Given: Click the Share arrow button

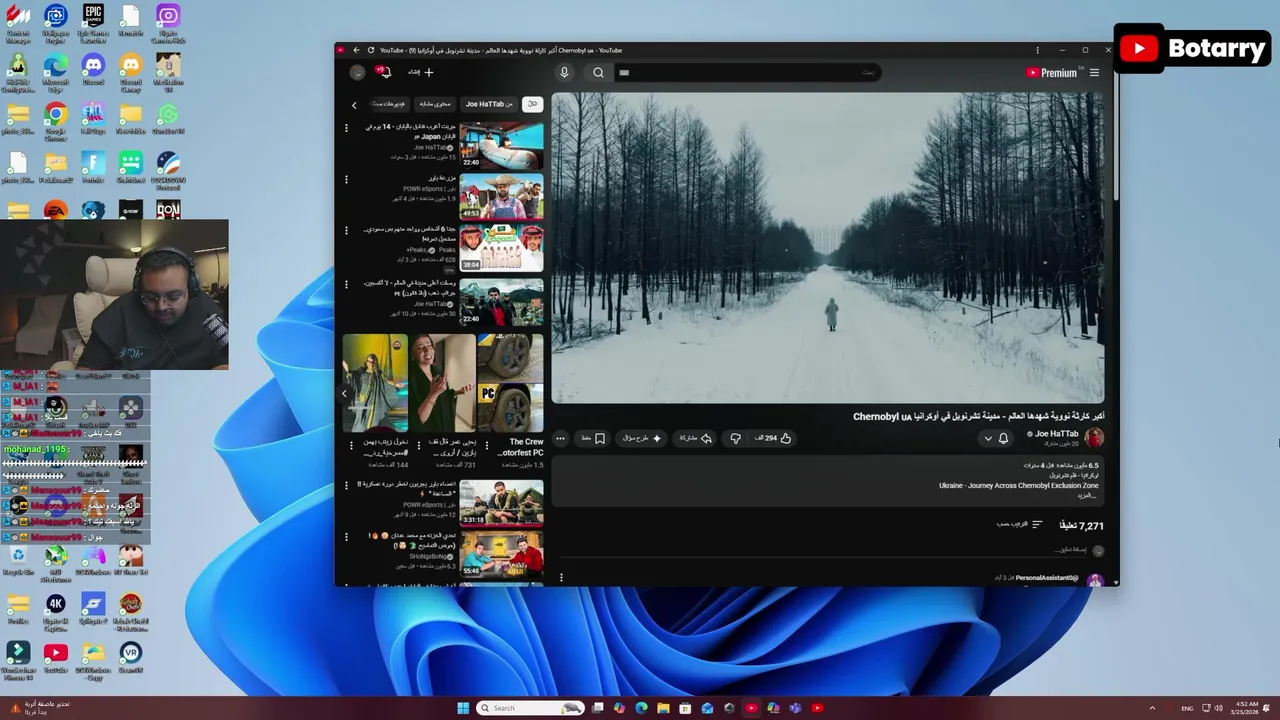Looking at the screenshot, I should (x=695, y=438).
